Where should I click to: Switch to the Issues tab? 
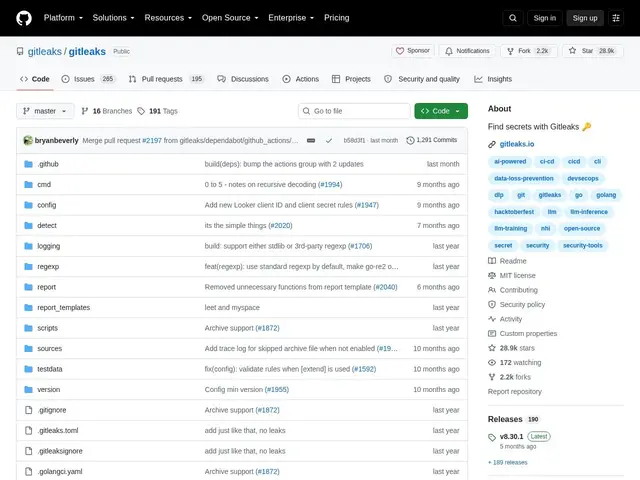(88, 79)
